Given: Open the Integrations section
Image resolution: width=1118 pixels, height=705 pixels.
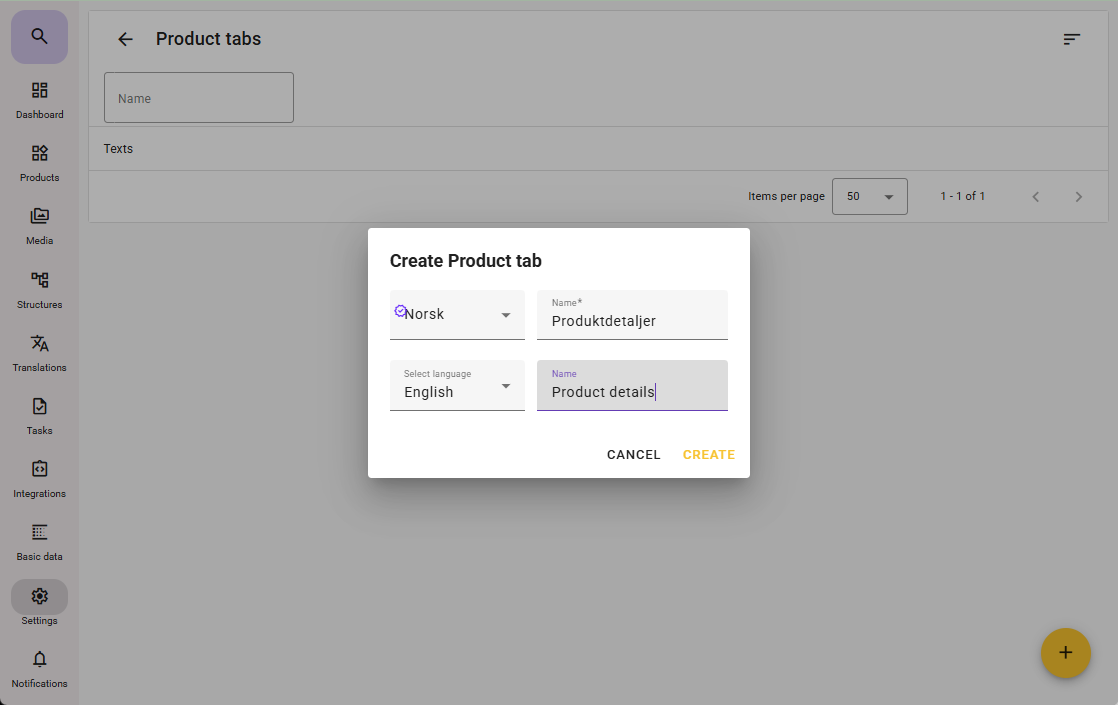Looking at the screenshot, I should click(39, 479).
